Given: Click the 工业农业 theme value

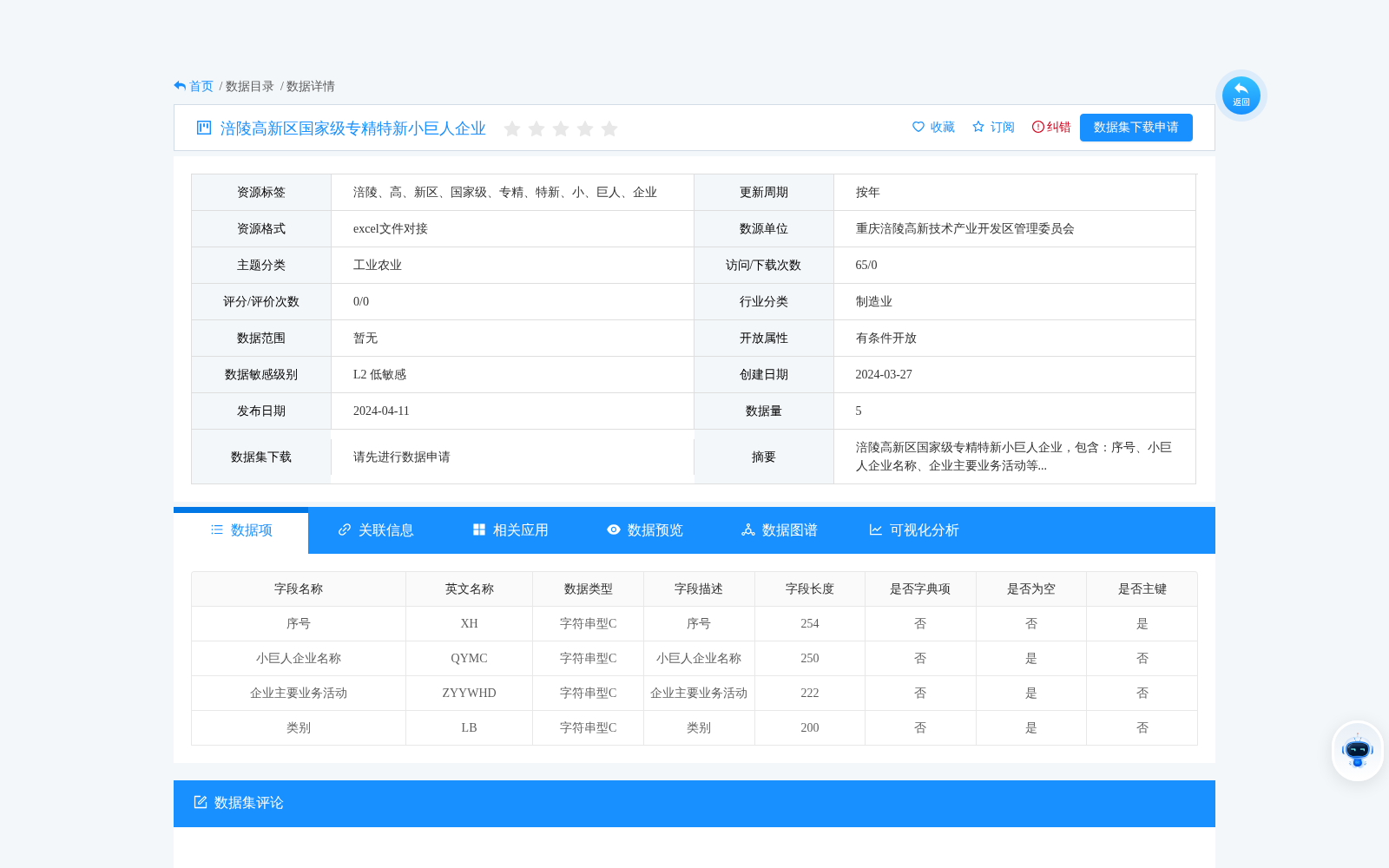Looking at the screenshot, I should pyautogui.click(x=378, y=265).
